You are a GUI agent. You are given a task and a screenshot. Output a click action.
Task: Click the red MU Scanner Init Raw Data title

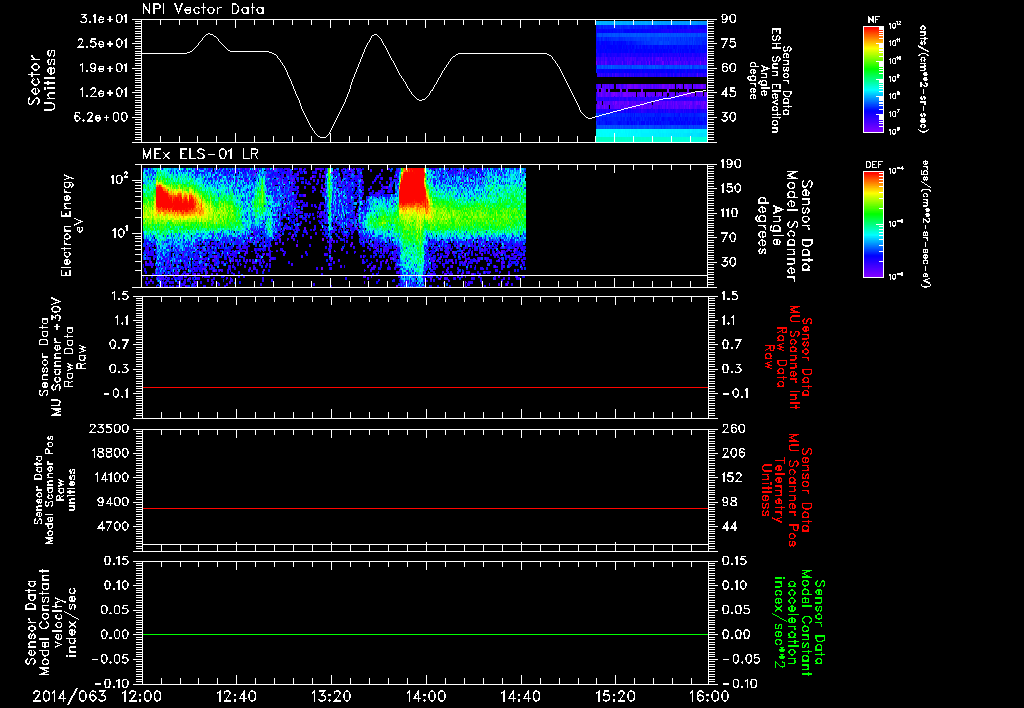[786, 357]
